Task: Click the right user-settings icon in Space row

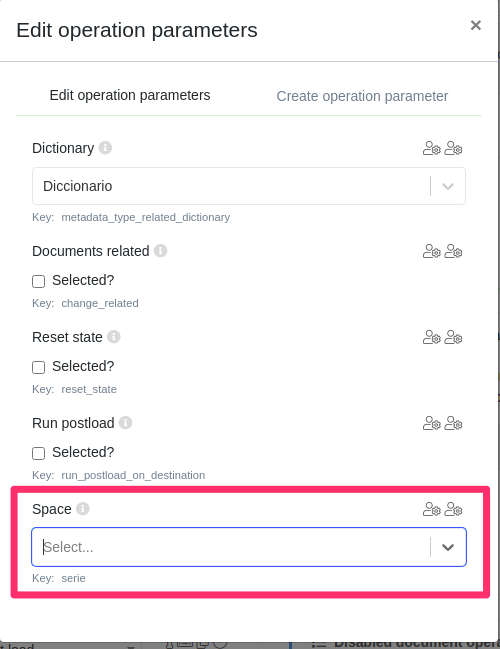Action: 453,509
